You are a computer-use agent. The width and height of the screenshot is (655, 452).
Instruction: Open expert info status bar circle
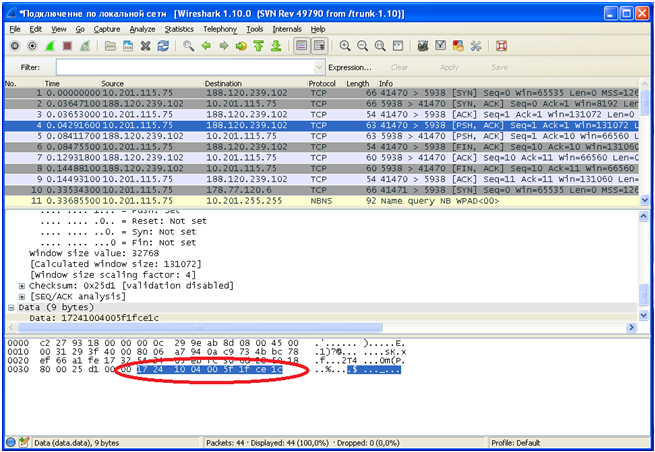pyautogui.click(x=11, y=442)
